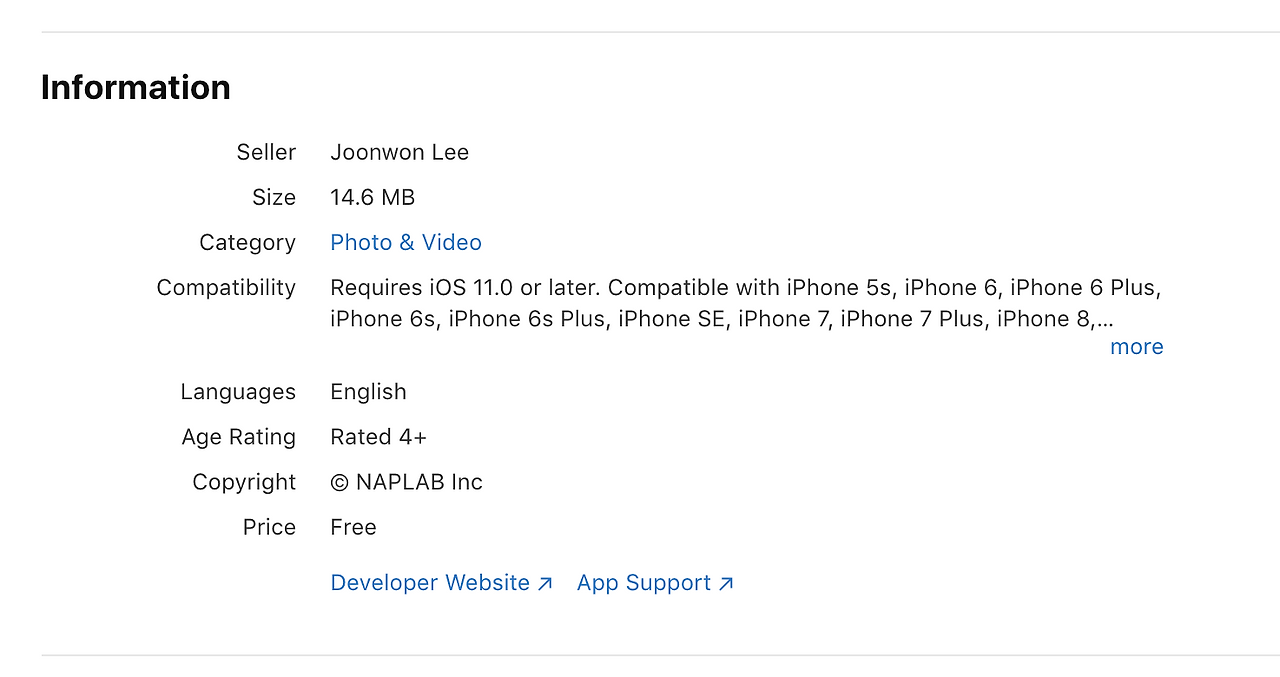Click the Languages field label
This screenshot has width=1280, height=677.
point(238,392)
